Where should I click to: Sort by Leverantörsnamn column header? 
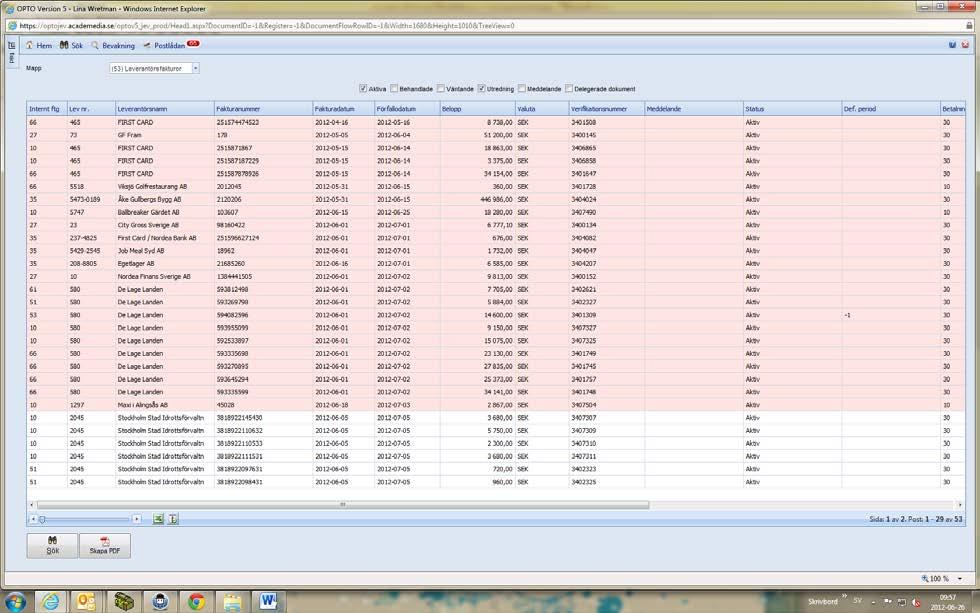click(x=164, y=109)
